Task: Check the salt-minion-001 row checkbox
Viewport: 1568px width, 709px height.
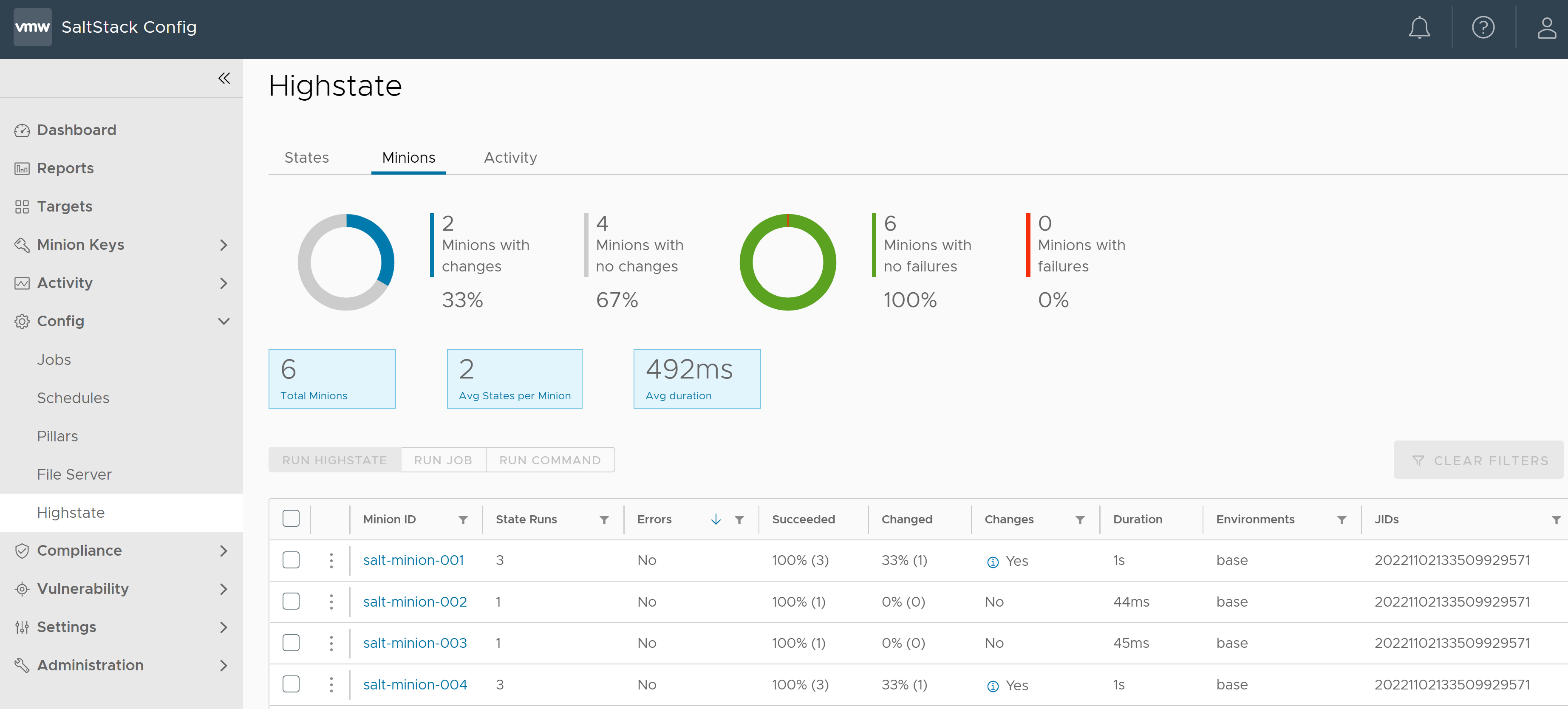Action: (291, 559)
